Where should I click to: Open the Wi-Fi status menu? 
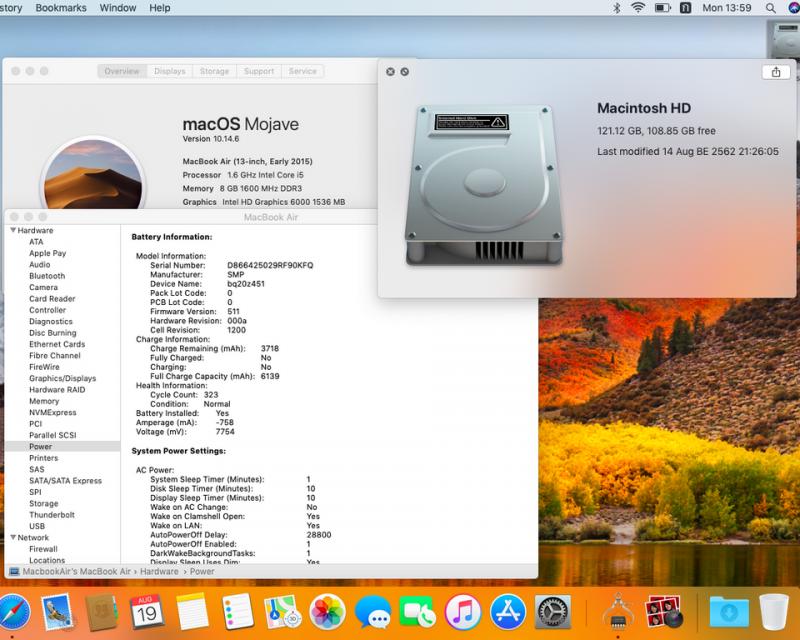pyautogui.click(x=638, y=8)
